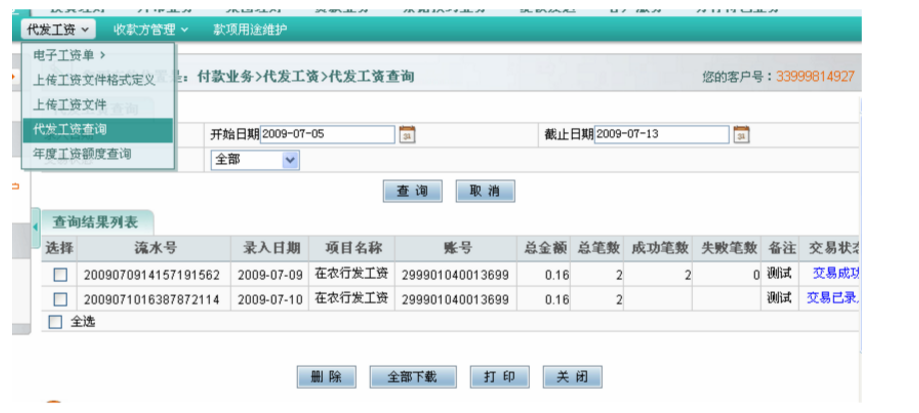Screen dimensions: 919x413
Task: Tick checkbox for record 2009070914157191562
Action: coord(60,274)
